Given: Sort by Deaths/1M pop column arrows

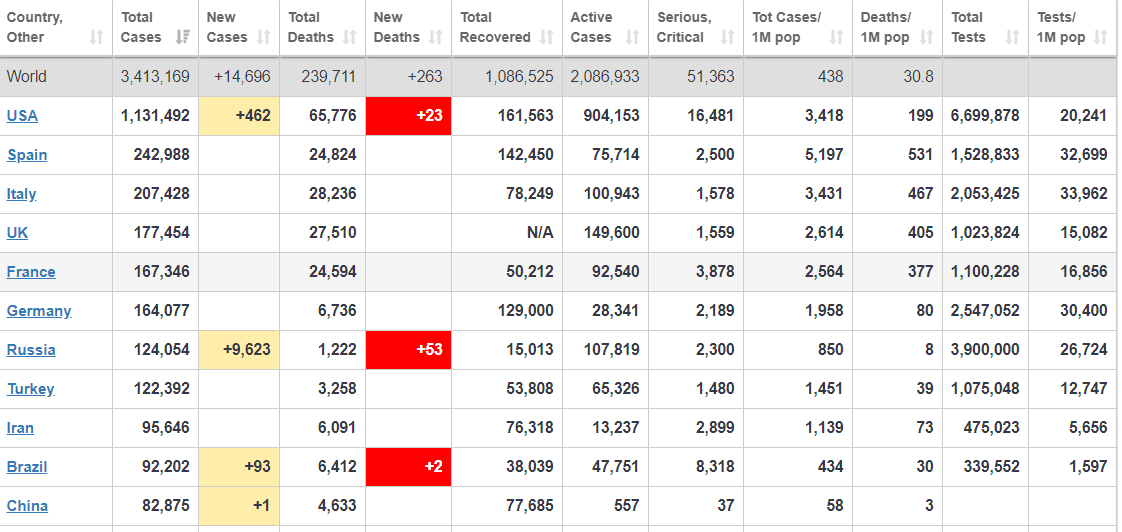Looking at the screenshot, I should [x=927, y=37].
